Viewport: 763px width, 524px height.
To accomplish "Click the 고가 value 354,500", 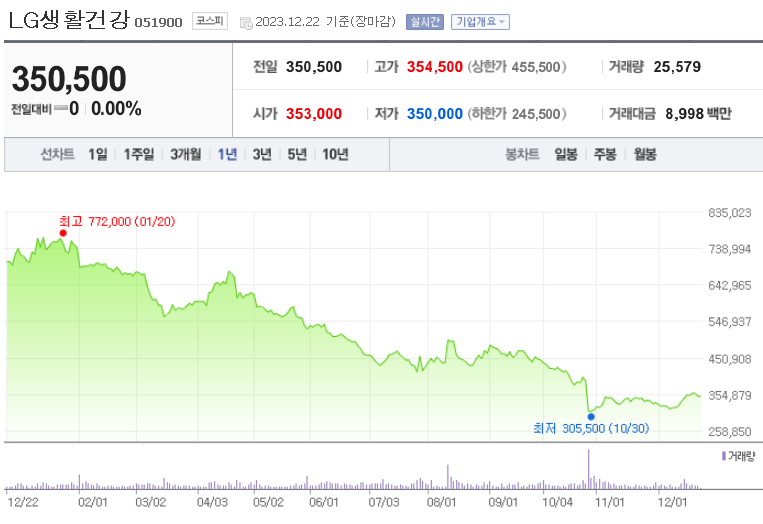I will point(435,67).
